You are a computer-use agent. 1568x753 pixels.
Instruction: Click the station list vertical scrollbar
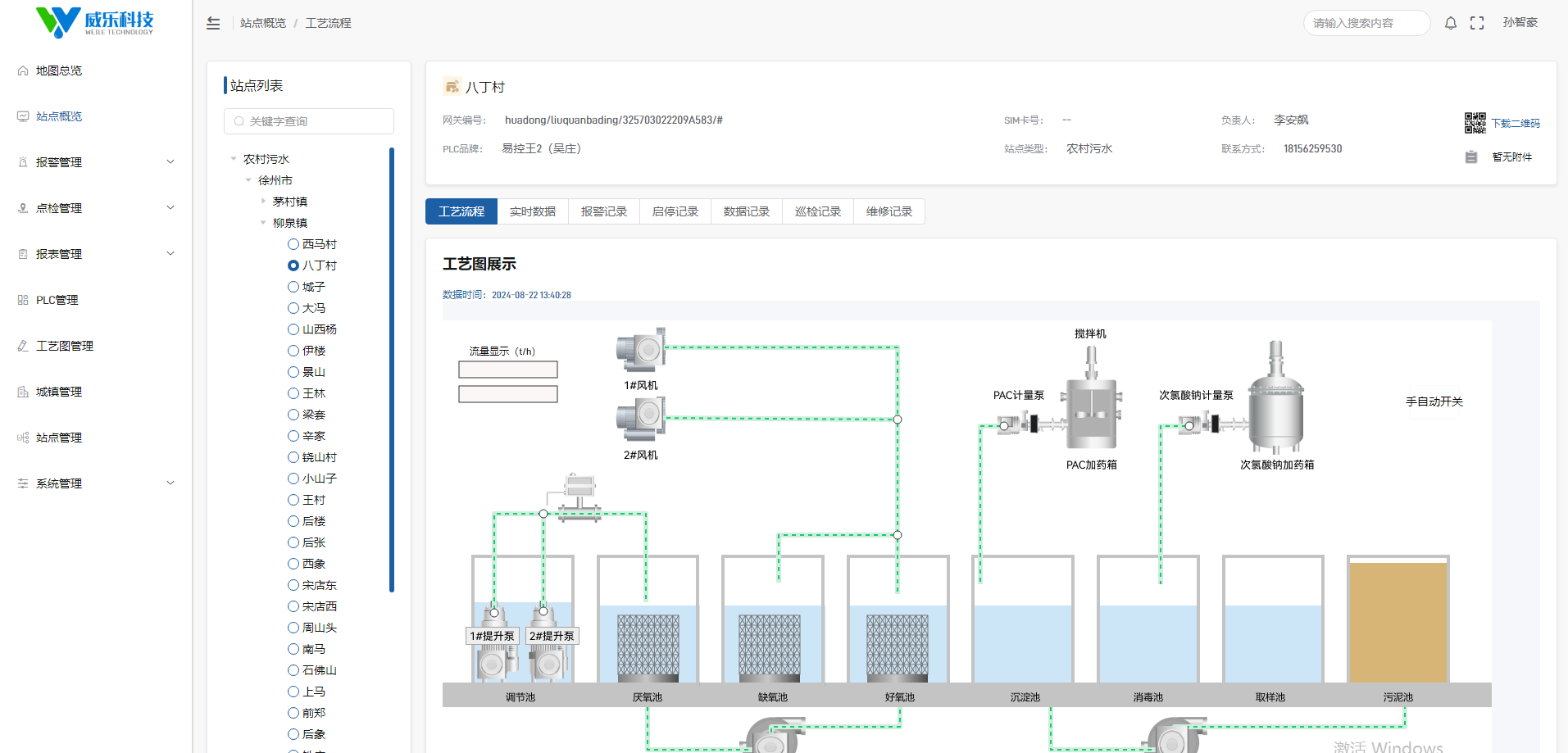pos(392,369)
